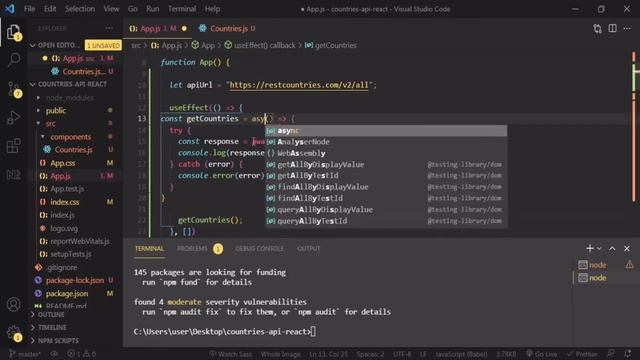
Task: Add a new terminal with plus icon
Action: coord(589,248)
